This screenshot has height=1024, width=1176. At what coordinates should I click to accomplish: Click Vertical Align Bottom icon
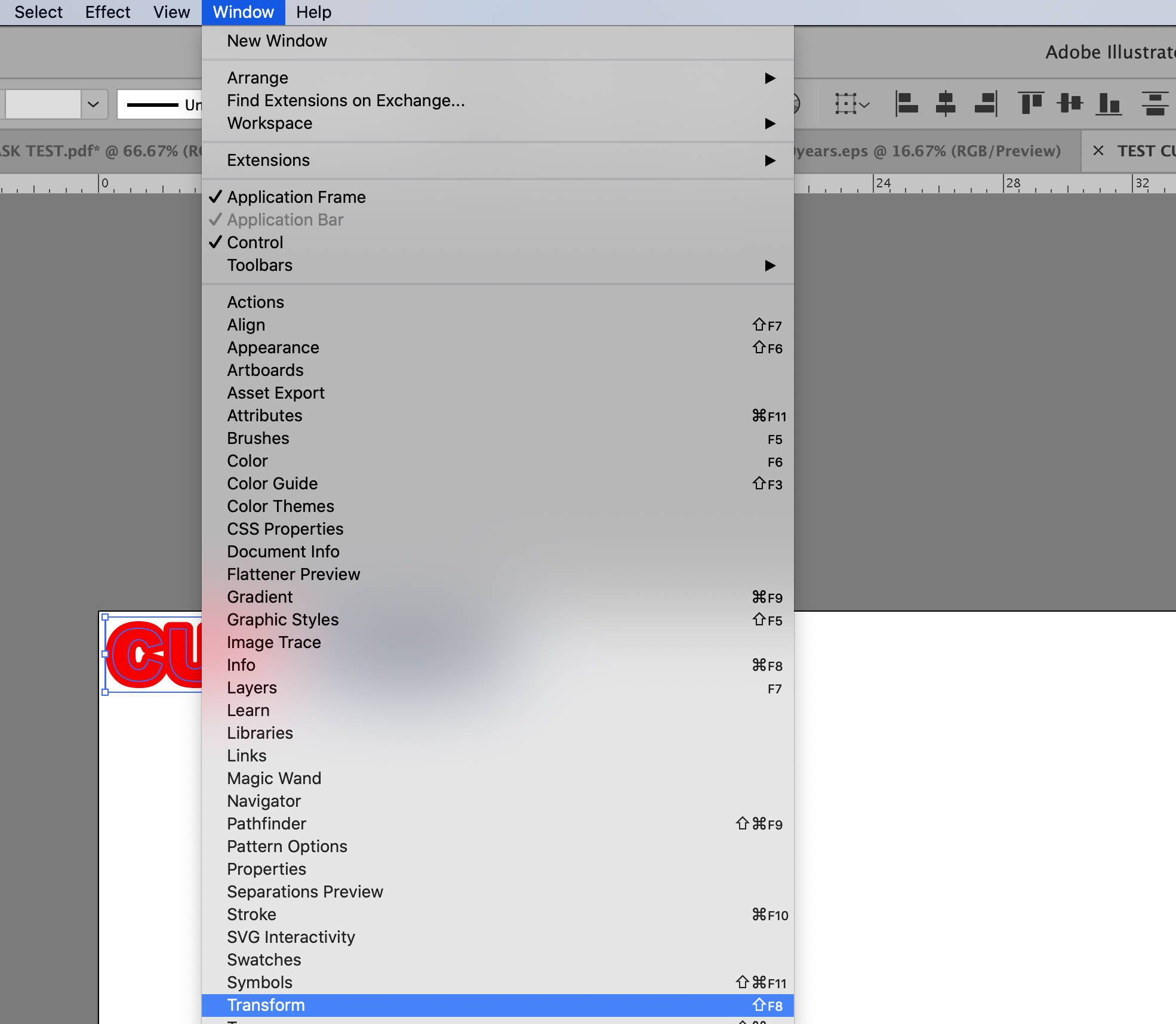(x=1109, y=104)
